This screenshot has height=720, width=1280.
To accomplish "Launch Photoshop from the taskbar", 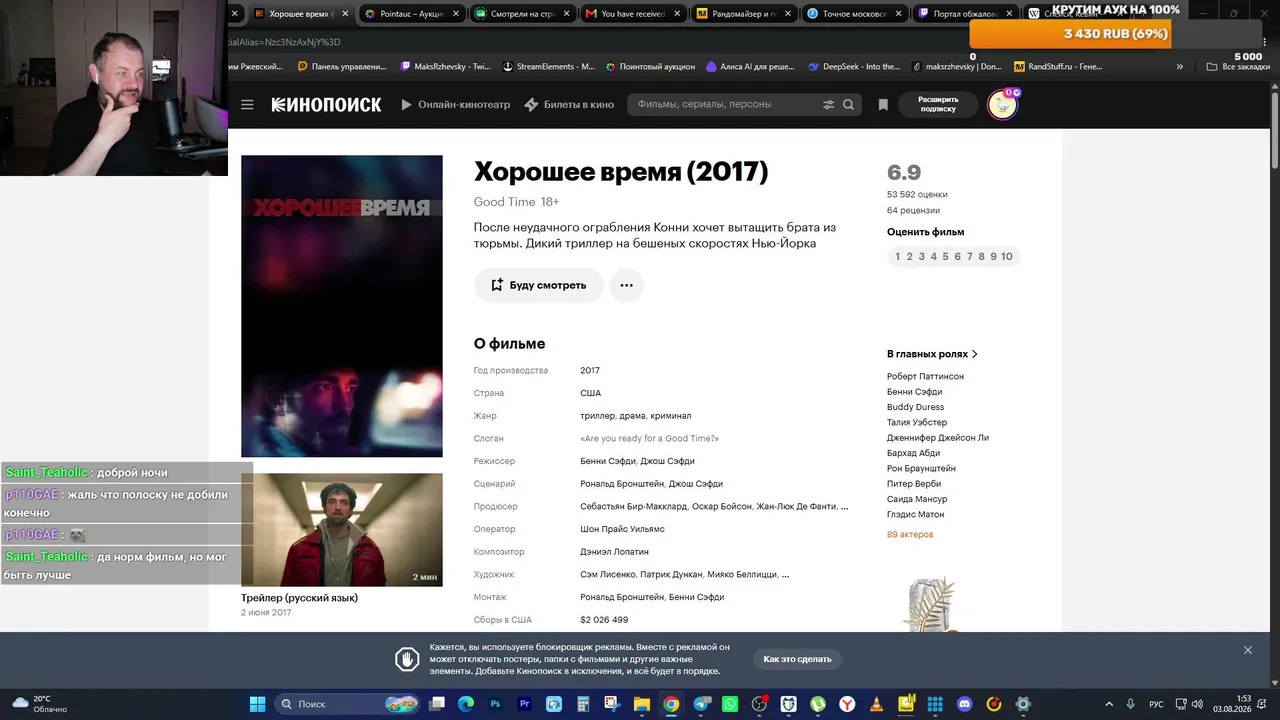I will click(x=495, y=704).
